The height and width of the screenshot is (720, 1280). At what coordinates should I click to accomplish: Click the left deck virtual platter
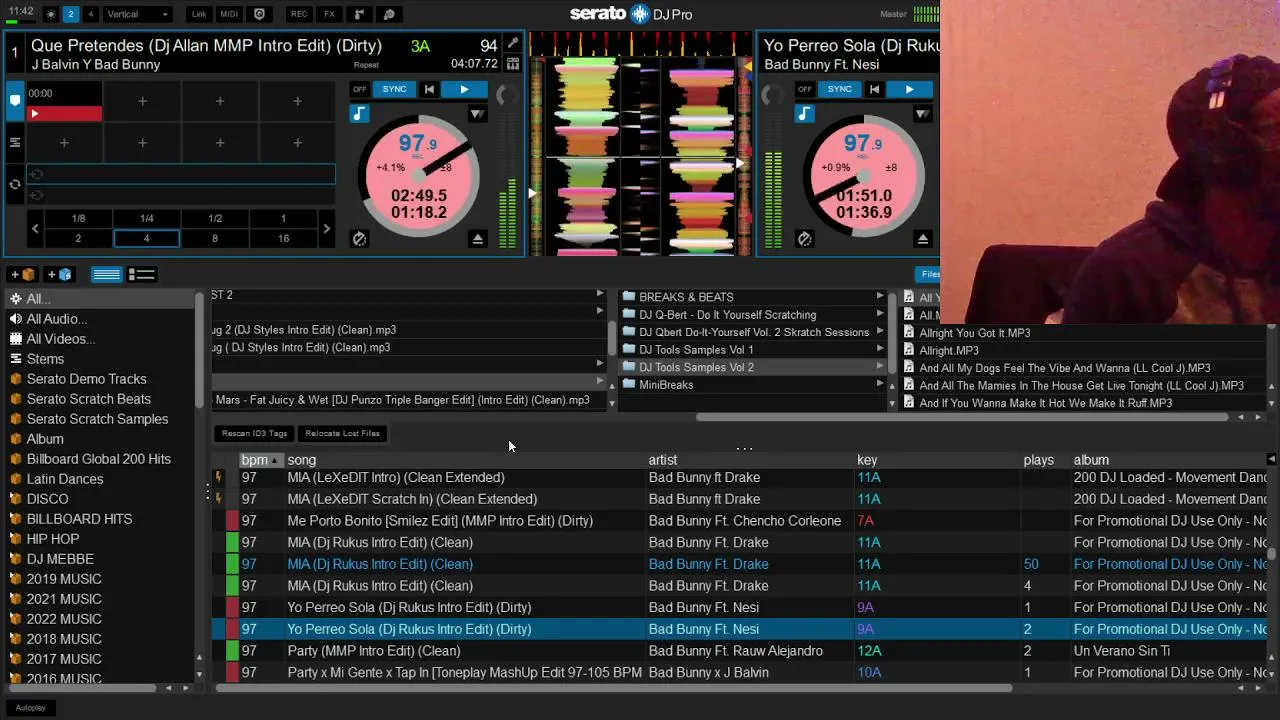pos(419,176)
